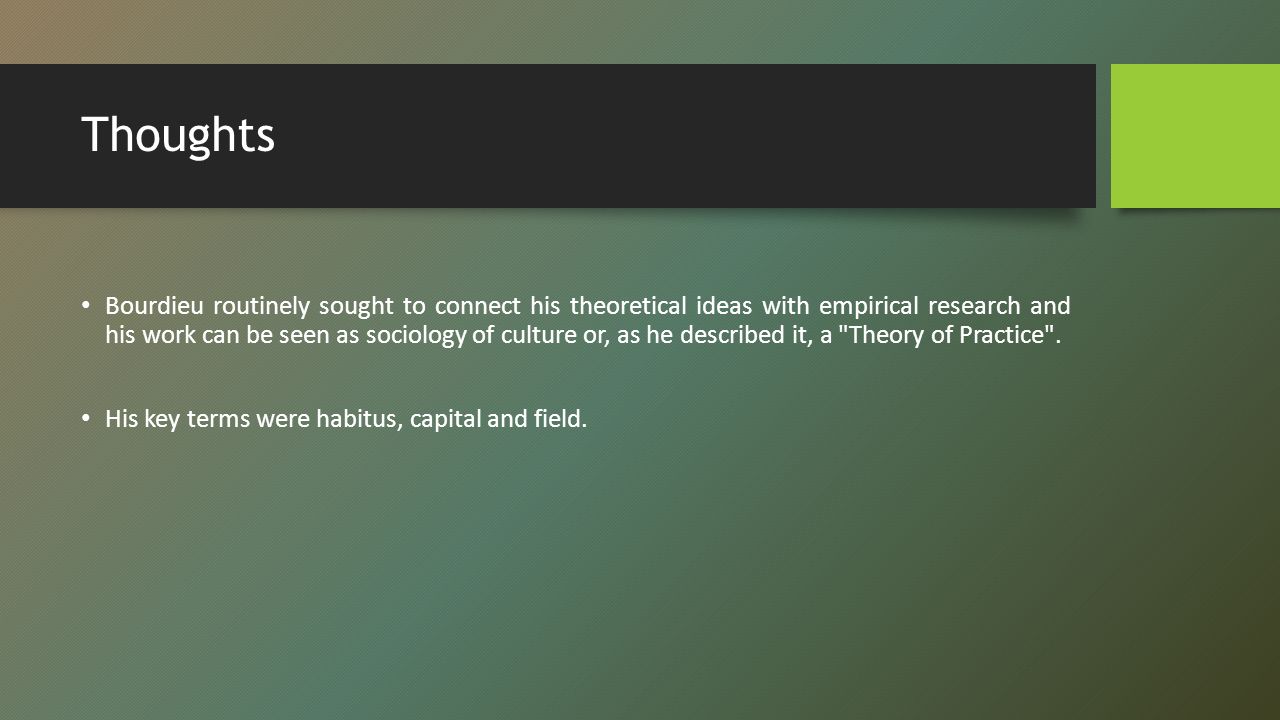This screenshot has height=720, width=1280.
Task: Click the "Thoughts" slide title
Action: click(178, 134)
